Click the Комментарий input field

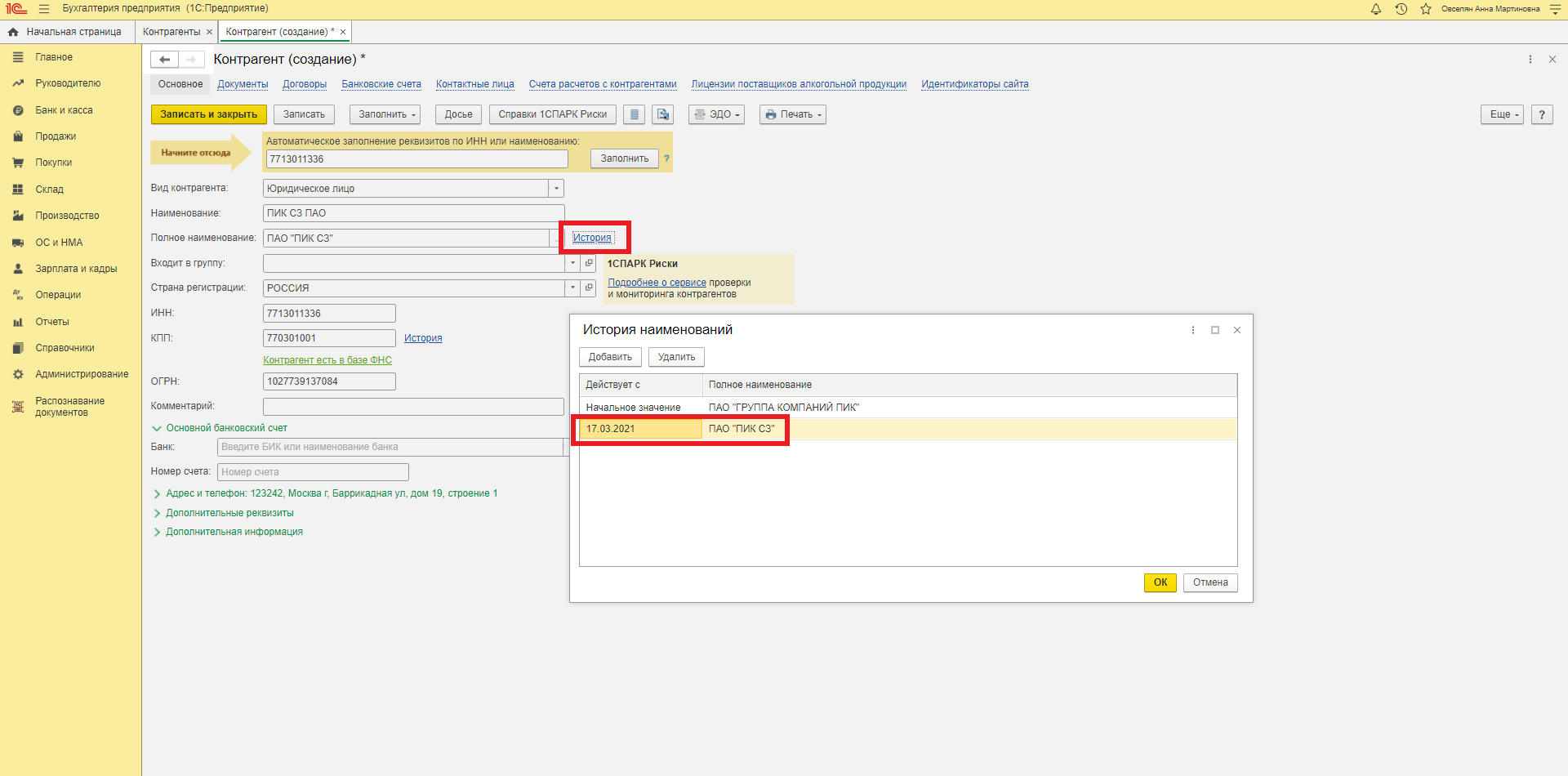point(413,407)
